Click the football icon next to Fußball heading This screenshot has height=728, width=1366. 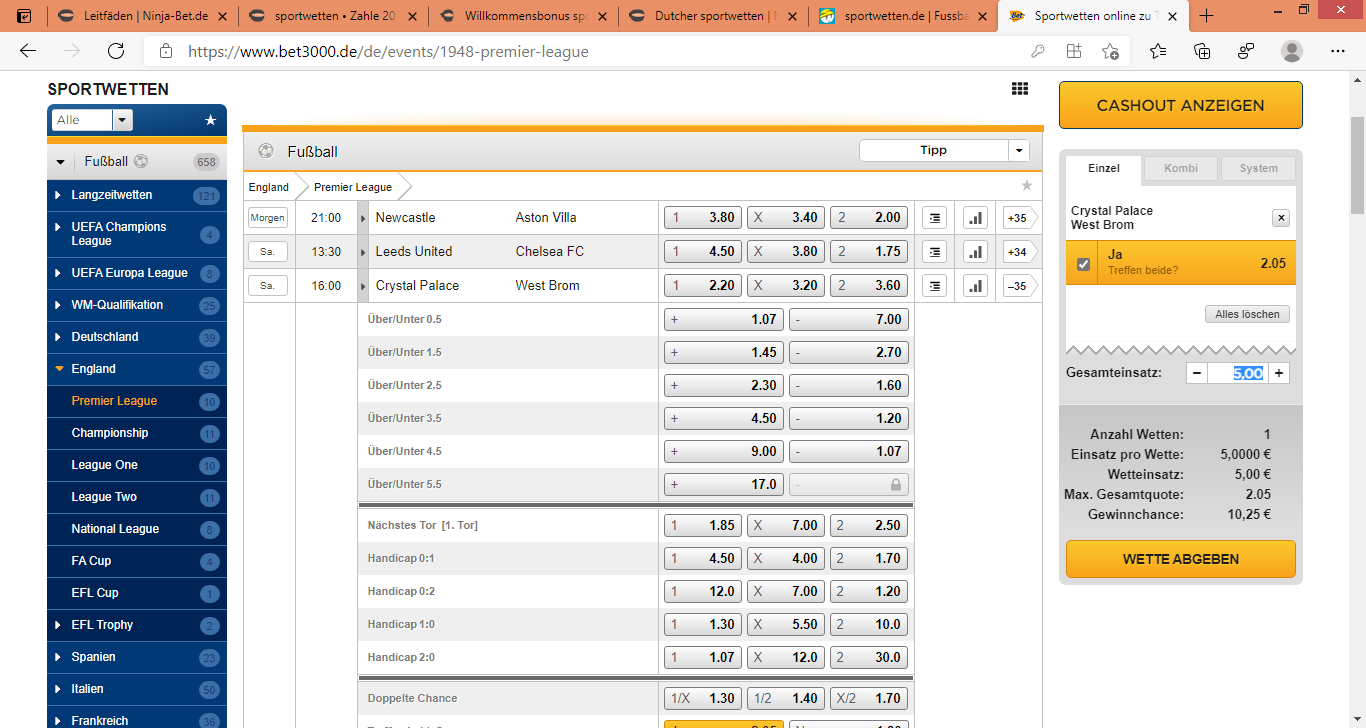[x=266, y=151]
